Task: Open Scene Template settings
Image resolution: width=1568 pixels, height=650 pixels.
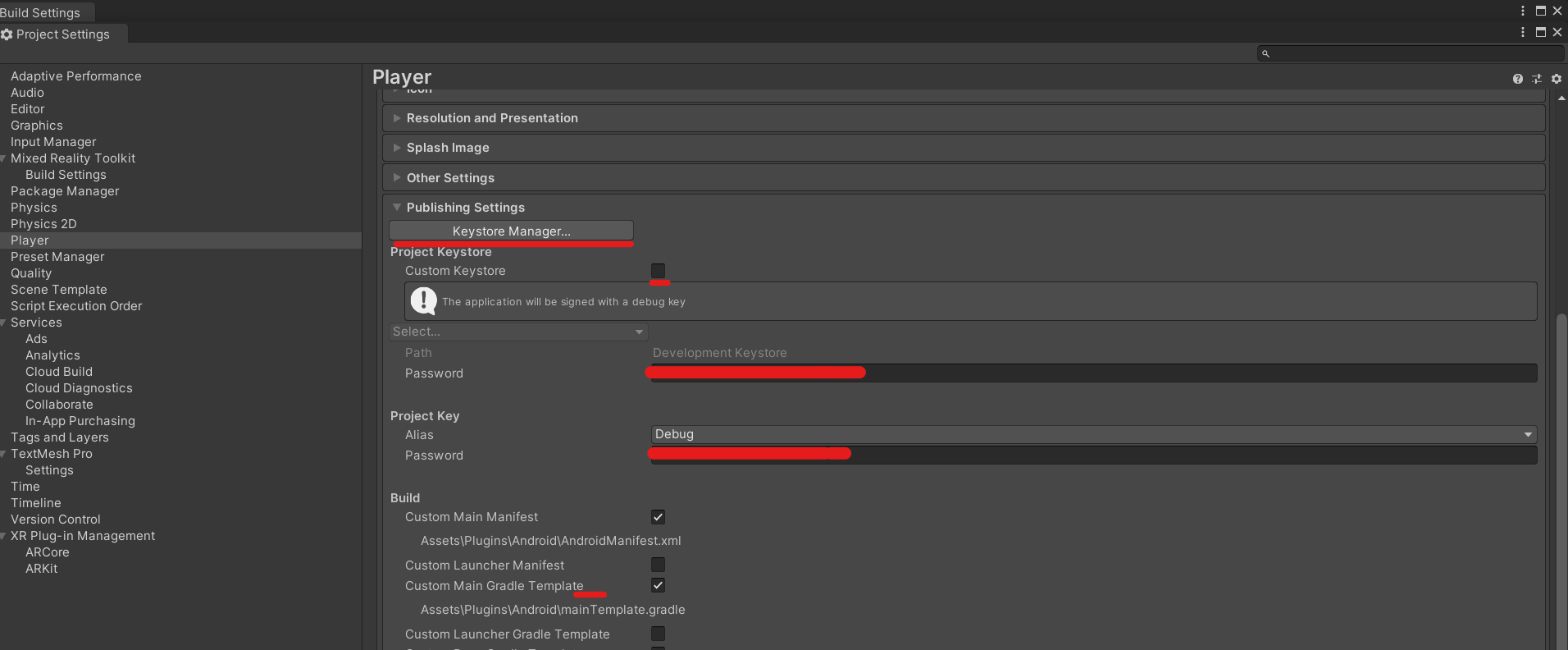Action: coord(59,290)
